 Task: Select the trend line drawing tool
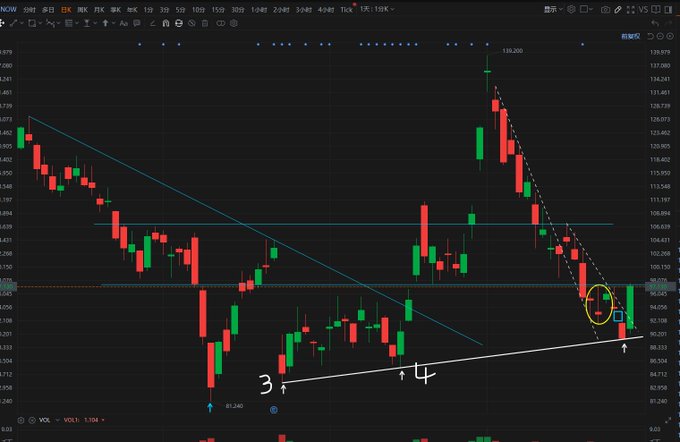(x=13, y=23)
